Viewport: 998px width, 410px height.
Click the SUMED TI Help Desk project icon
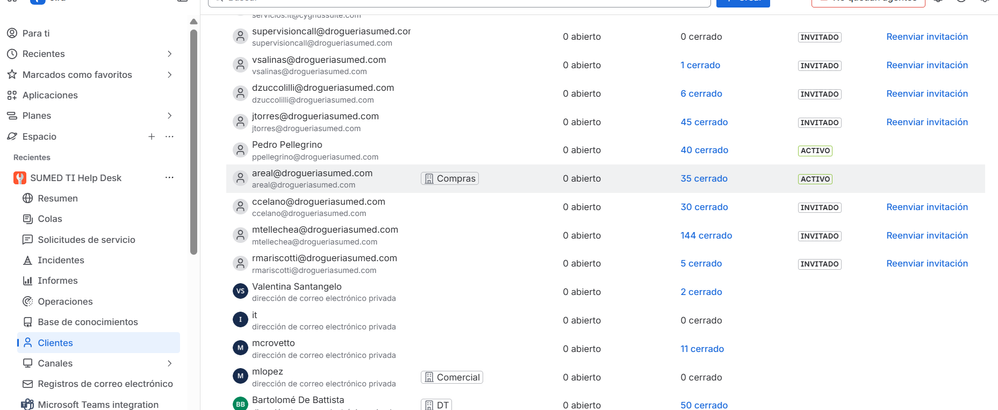click(20, 178)
